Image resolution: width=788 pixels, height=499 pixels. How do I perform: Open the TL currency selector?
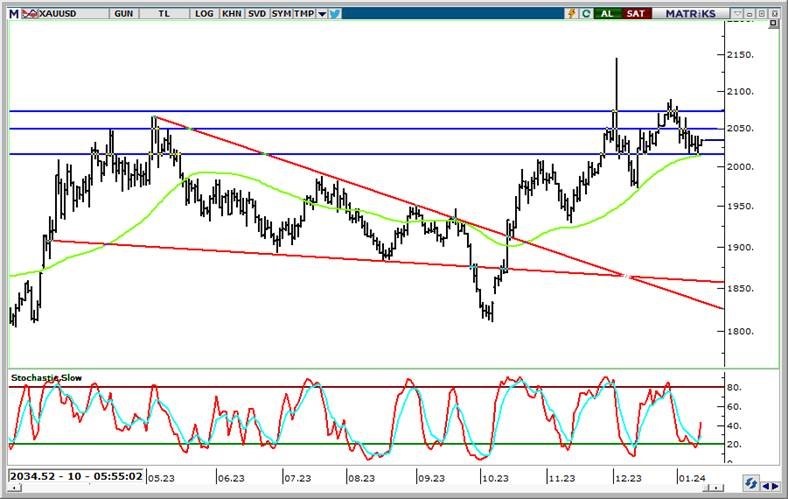click(163, 13)
